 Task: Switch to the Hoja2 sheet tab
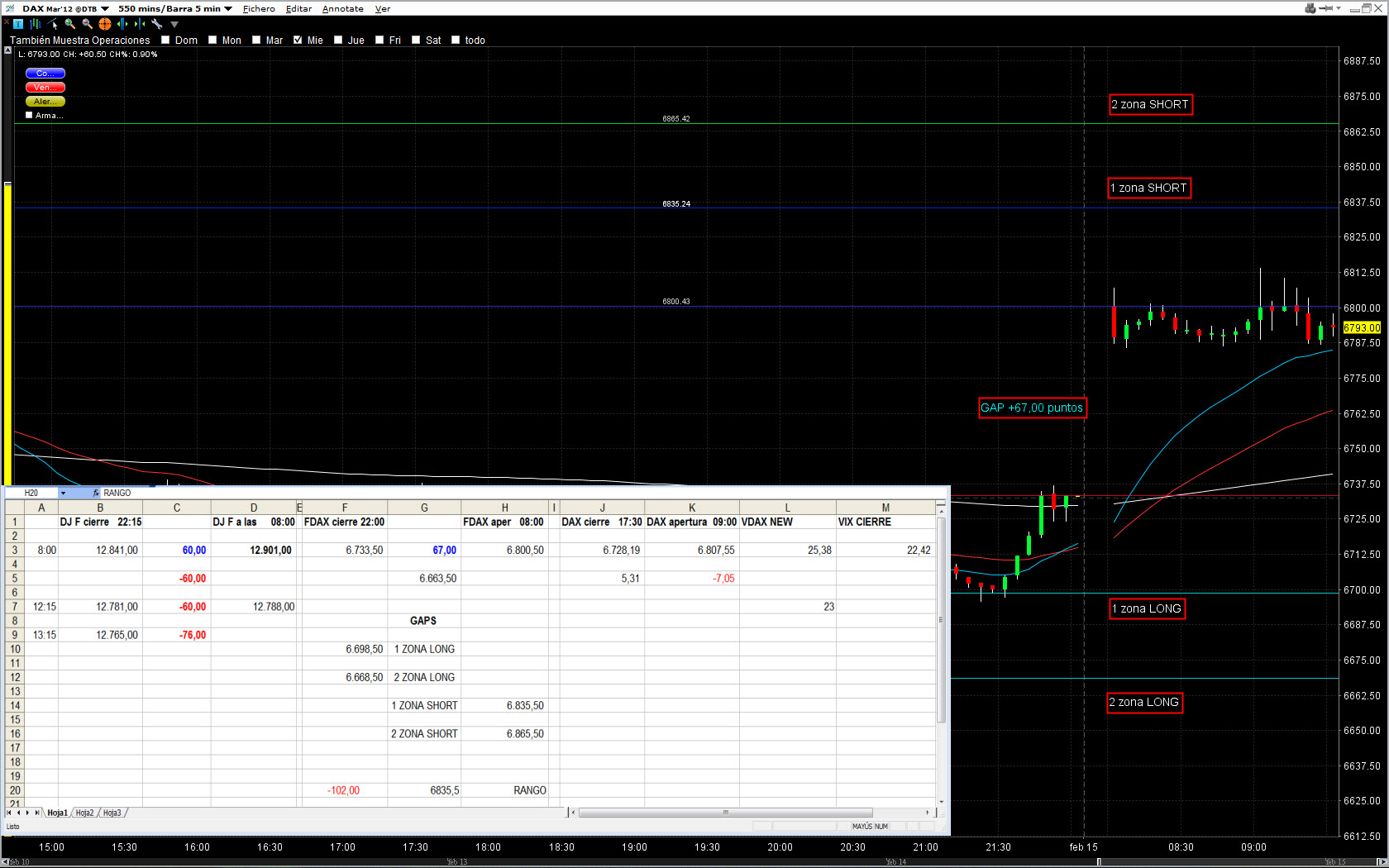pos(84,813)
